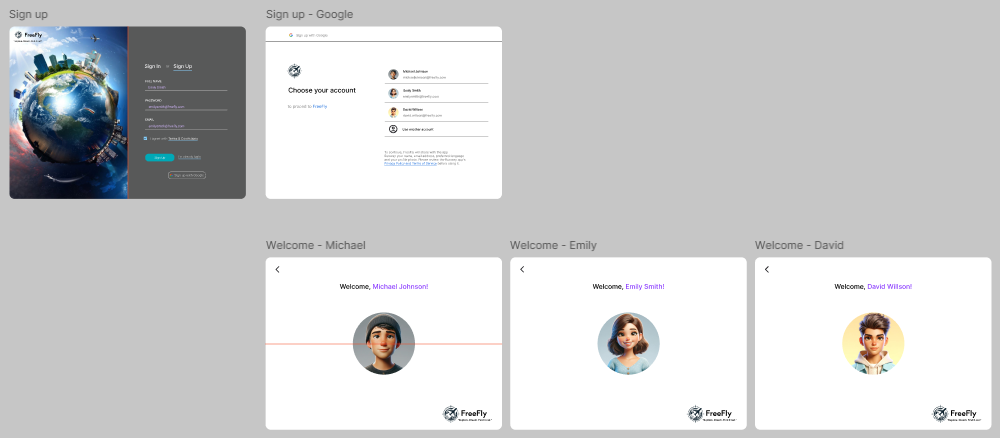Viewport: 1000px width, 438px height.
Task: Click the compass-plane logo above 'Choose your account'
Action: coord(294,71)
